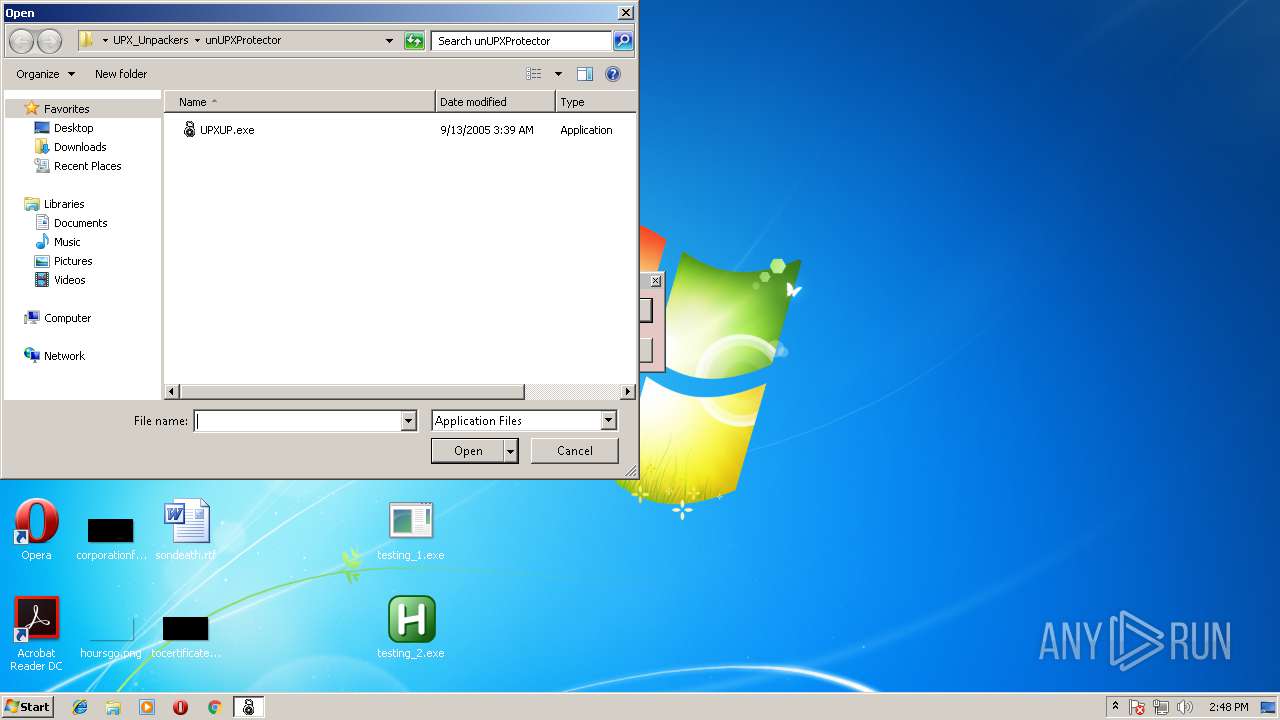The height and width of the screenshot is (720, 1280).
Task: Select the hoursgo.png desktop file
Action: [111, 634]
